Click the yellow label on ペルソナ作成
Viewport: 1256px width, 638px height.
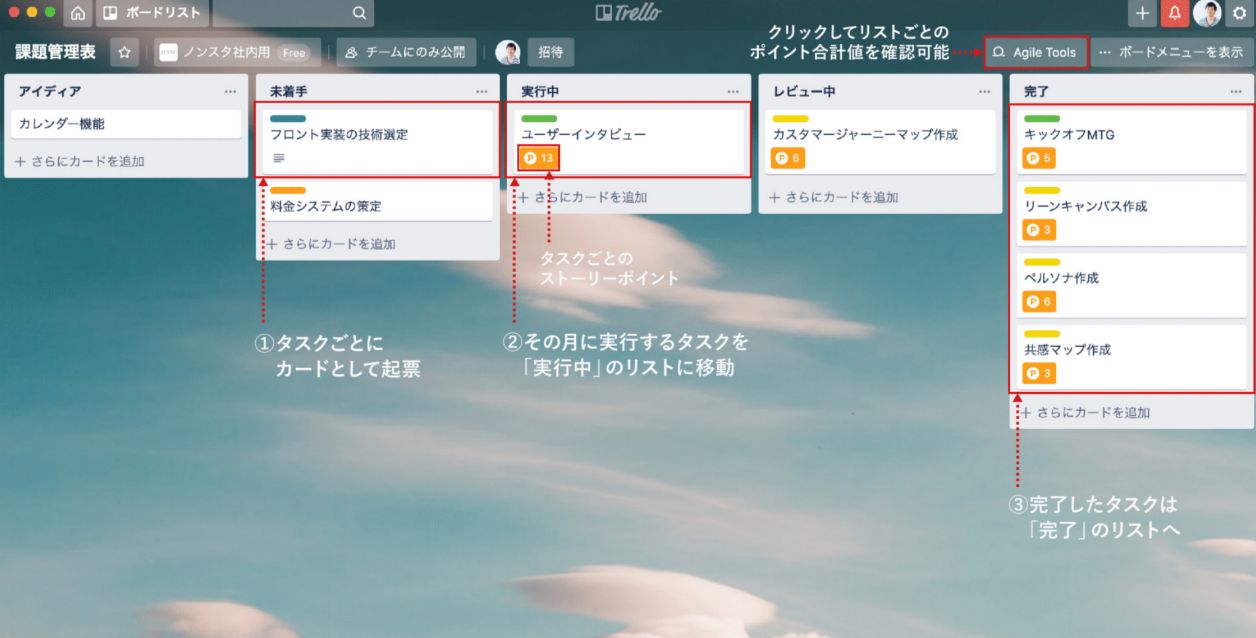[x=1042, y=262]
